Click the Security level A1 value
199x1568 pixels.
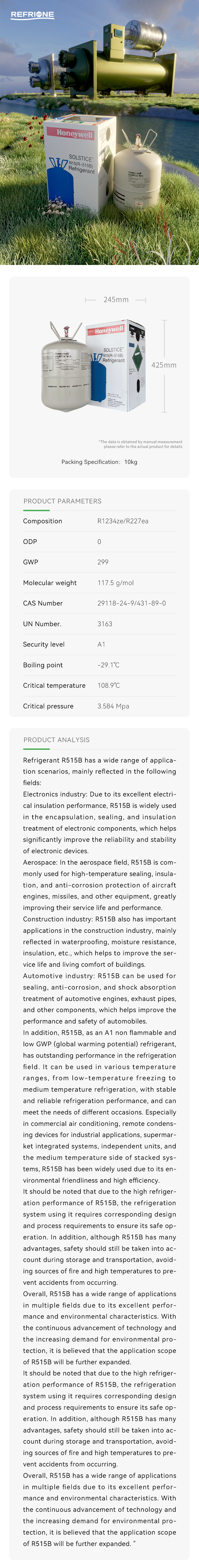pyautogui.click(x=101, y=644)
